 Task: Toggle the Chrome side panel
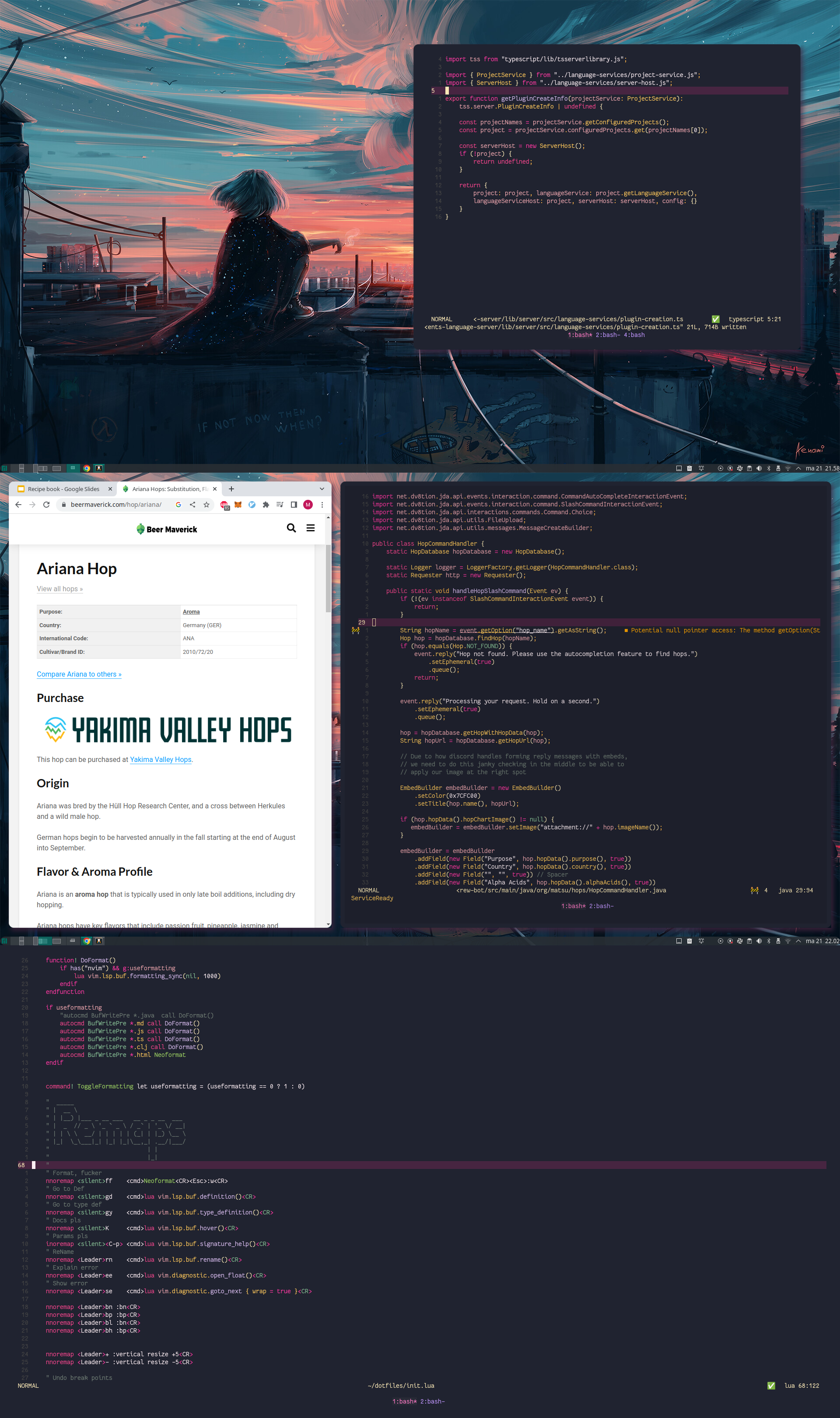point(294,504)
